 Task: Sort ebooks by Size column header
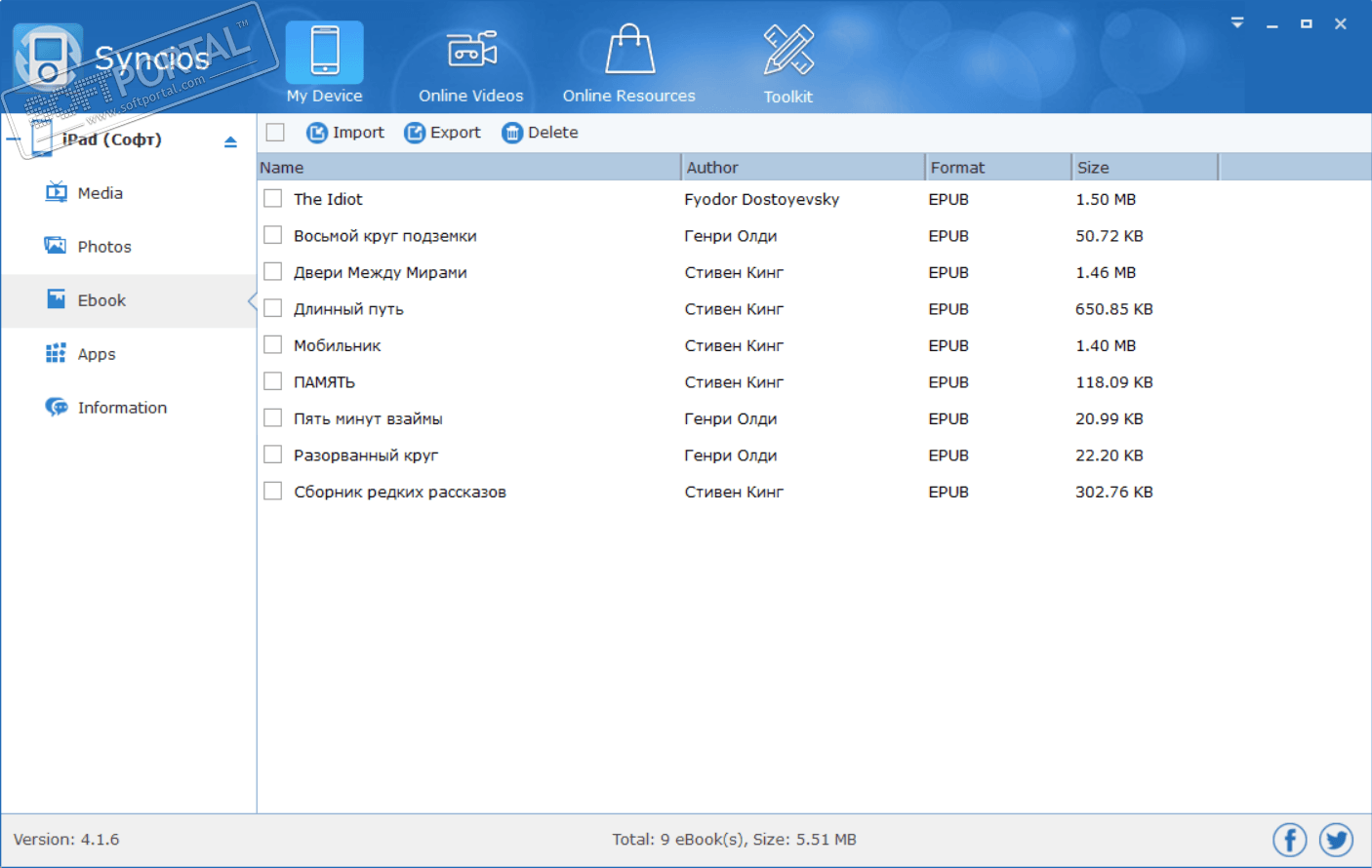pos(1146,168)
